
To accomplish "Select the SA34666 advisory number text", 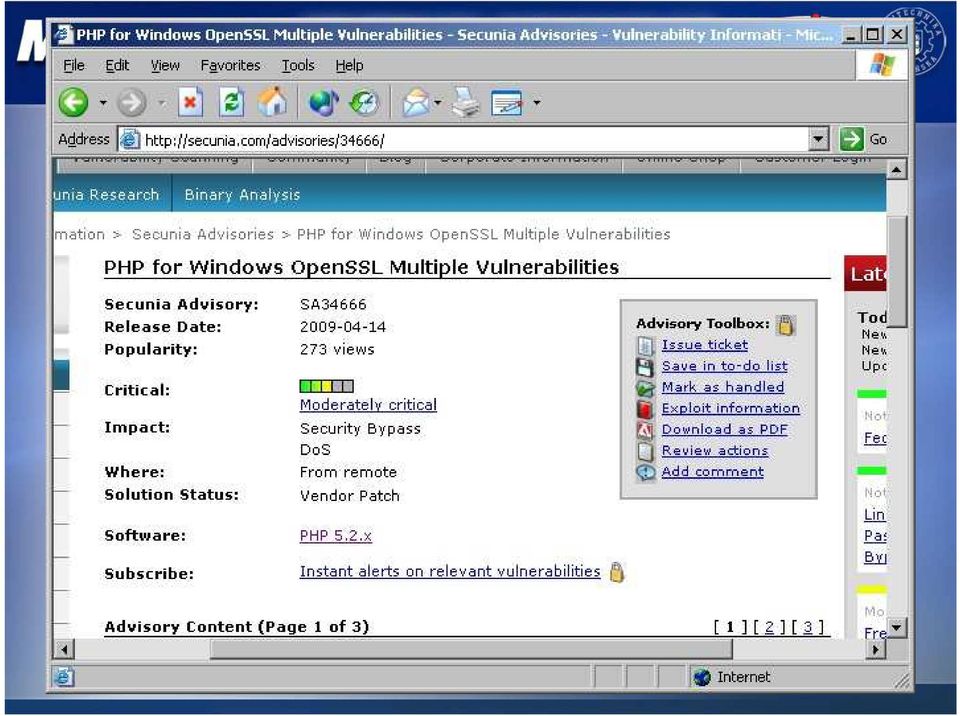I will (x=333, y=304).
